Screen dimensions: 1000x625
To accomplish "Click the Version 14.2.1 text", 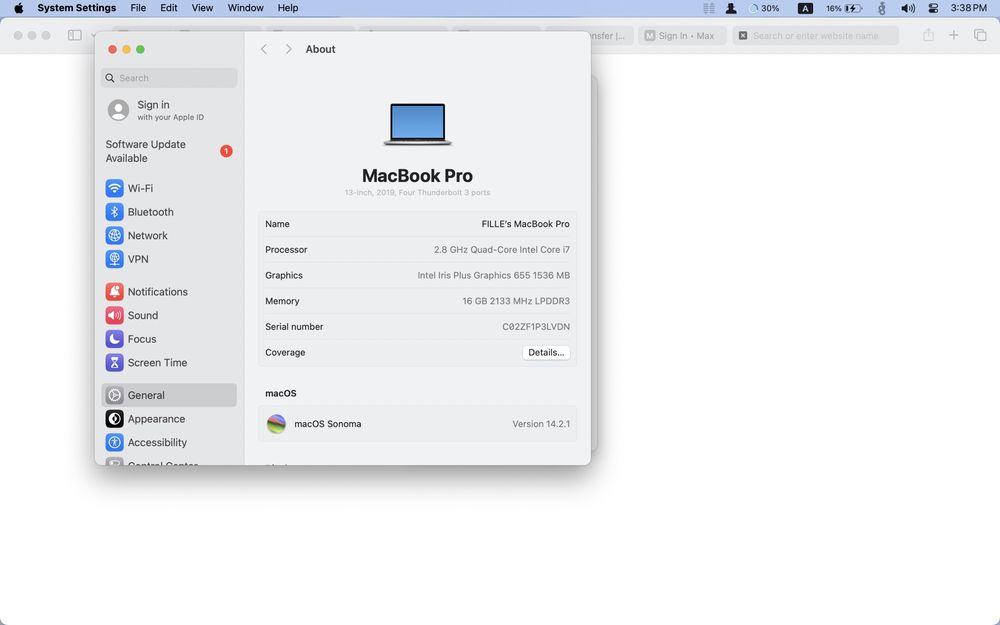I will pos(541,423).
